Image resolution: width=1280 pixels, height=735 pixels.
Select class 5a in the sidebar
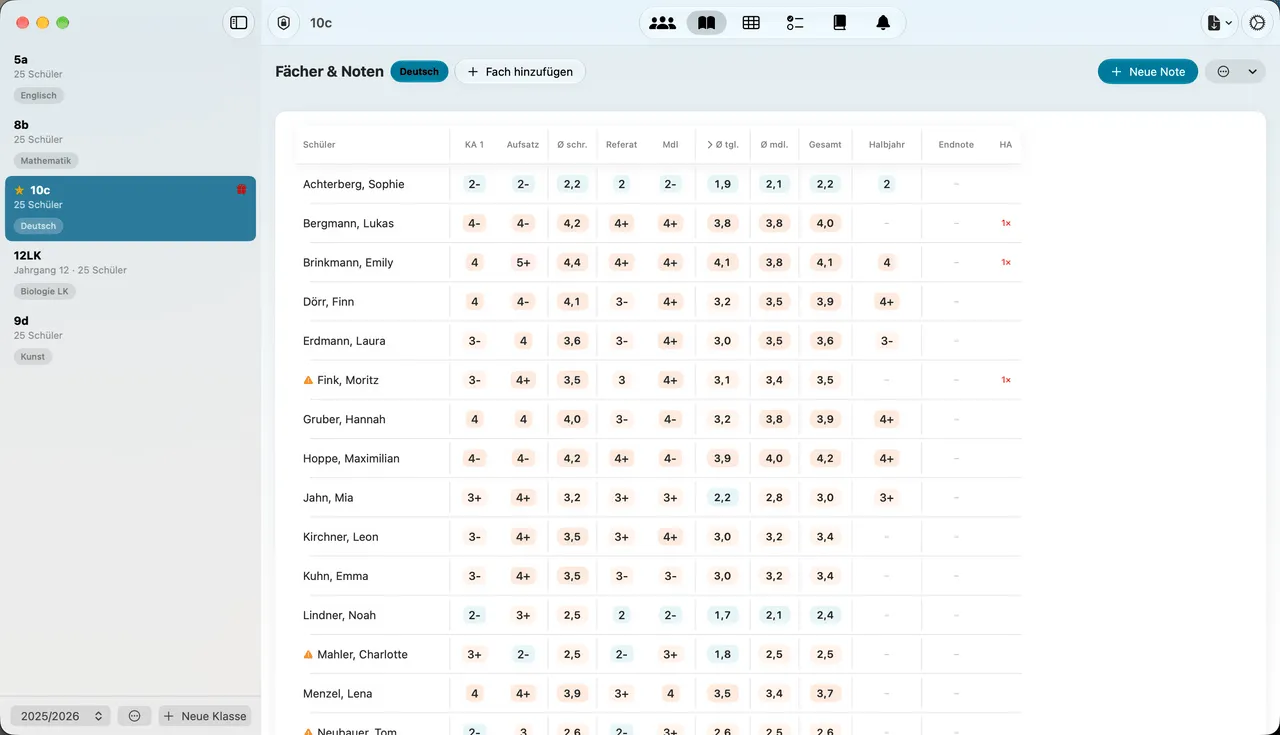(x=130, y=79)
